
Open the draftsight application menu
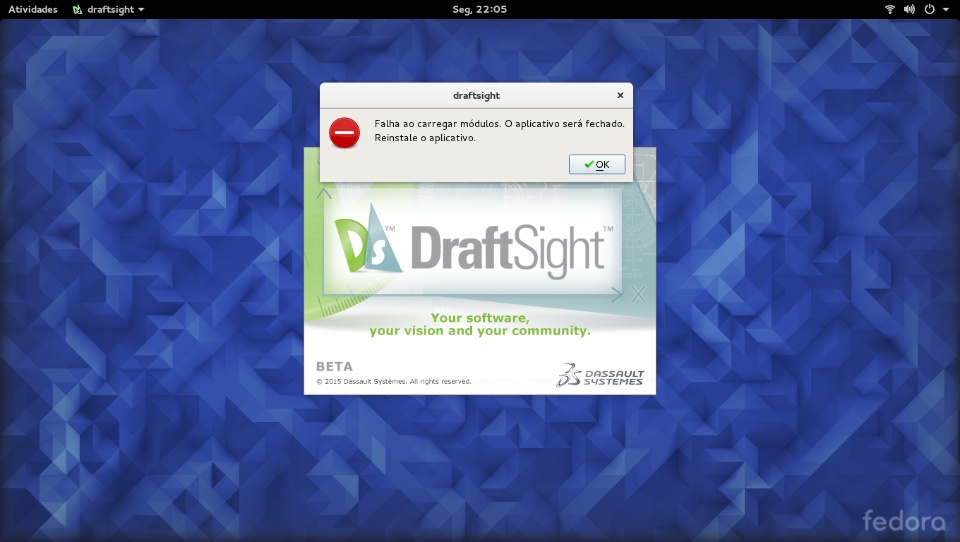tap(109, 9)
